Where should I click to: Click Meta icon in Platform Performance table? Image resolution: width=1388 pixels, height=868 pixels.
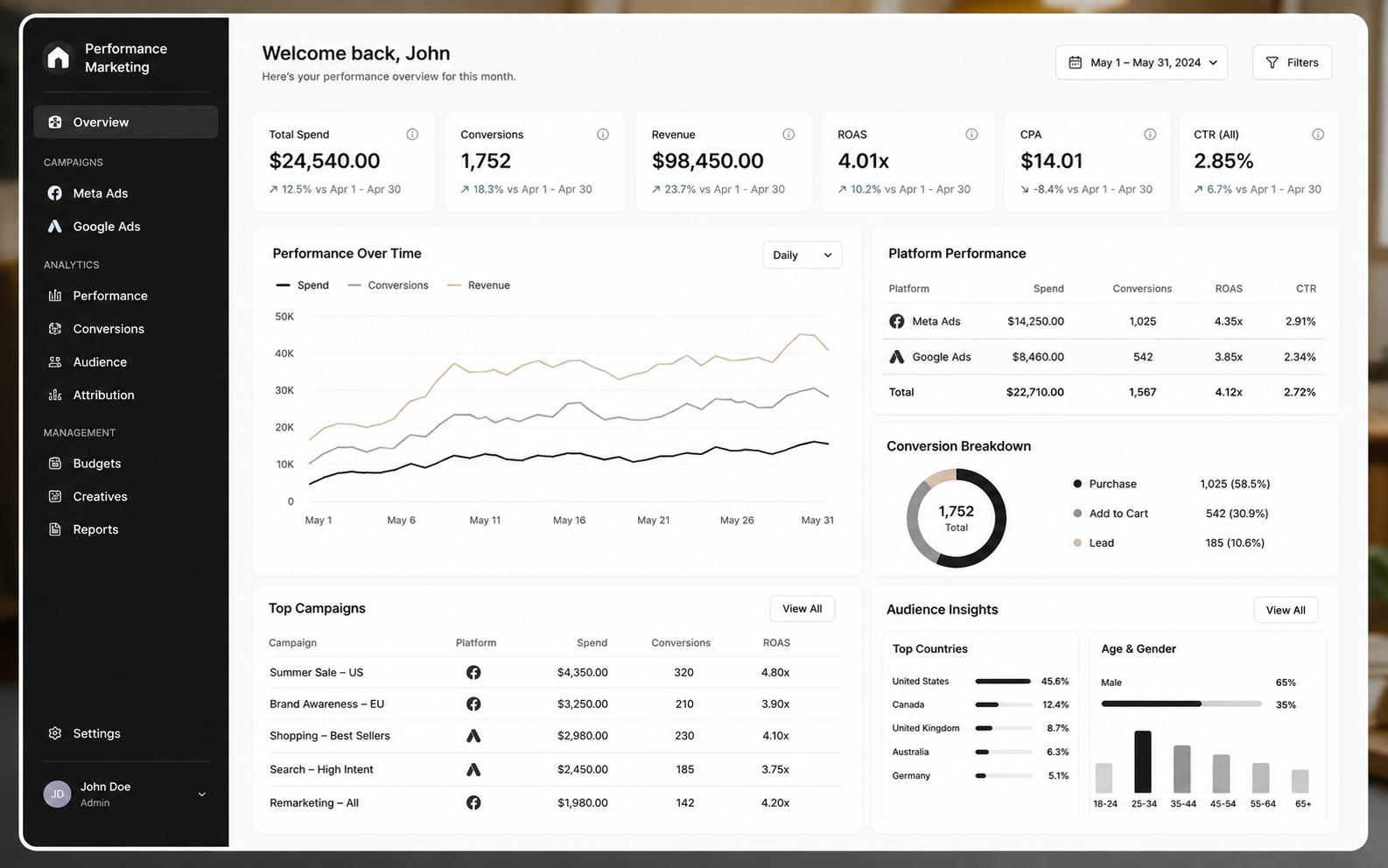pos(897,321)
